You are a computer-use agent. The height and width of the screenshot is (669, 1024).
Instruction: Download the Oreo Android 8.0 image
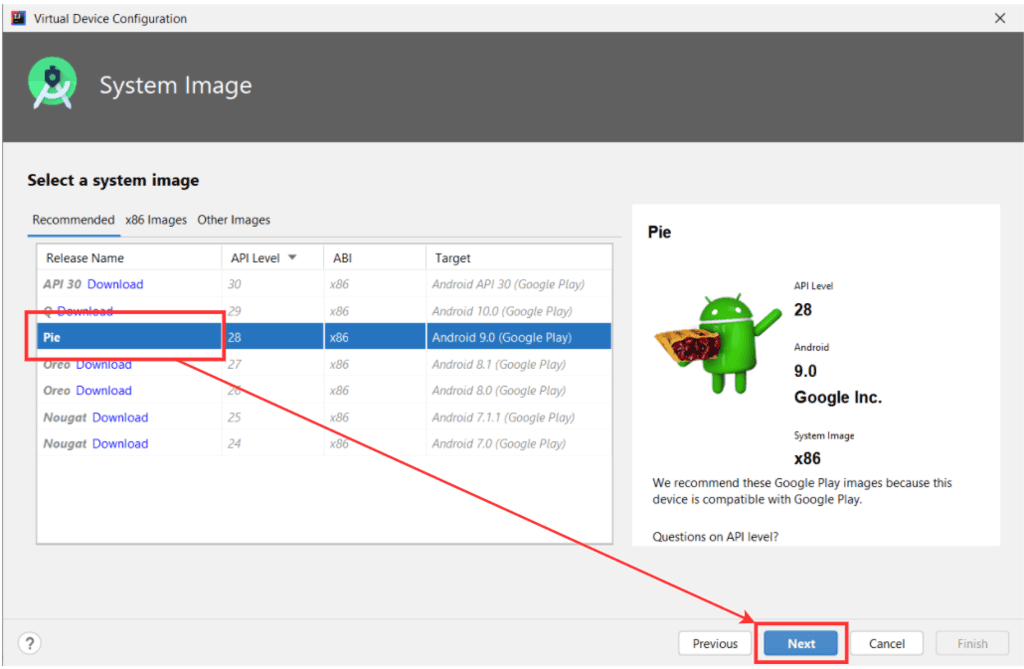(103, 390)
